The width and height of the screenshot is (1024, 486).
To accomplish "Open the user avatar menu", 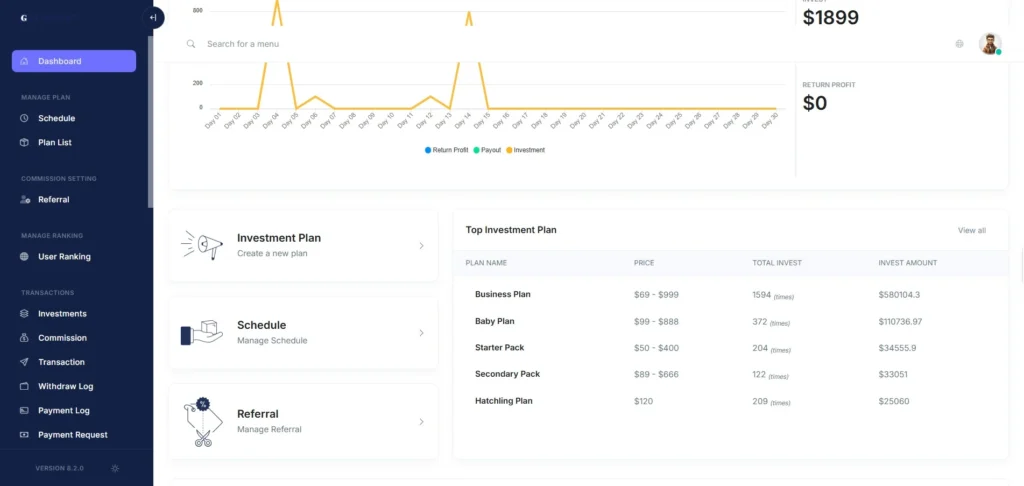I will [x=990, y=44].
